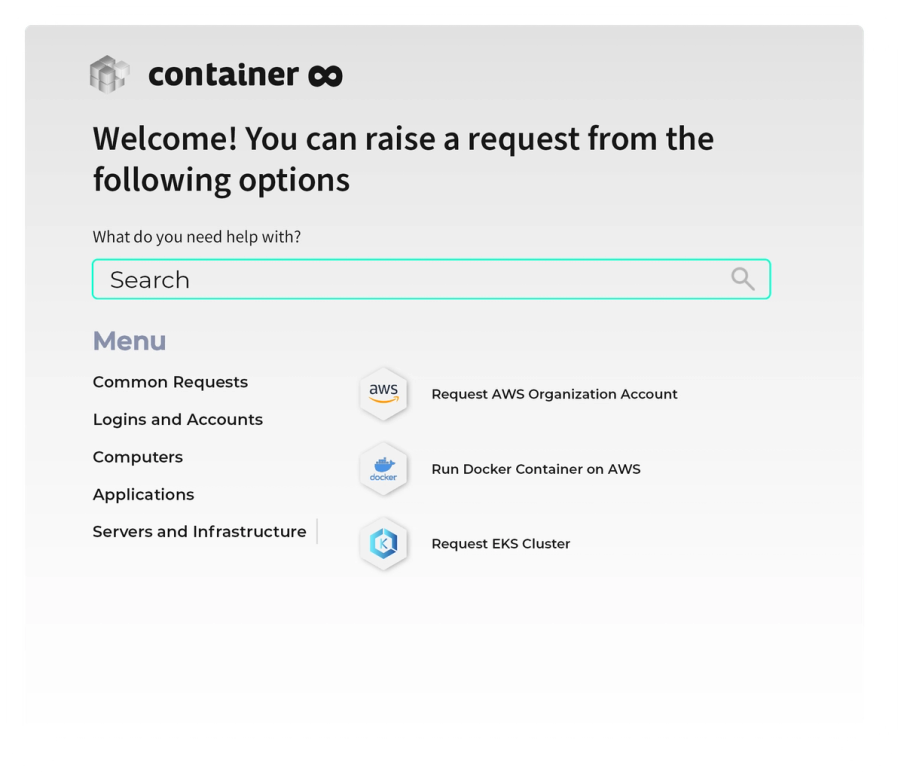This screenshot has width=904, height=779.
Task: Click the AWS hexagon icon
Action: (383, 394)
